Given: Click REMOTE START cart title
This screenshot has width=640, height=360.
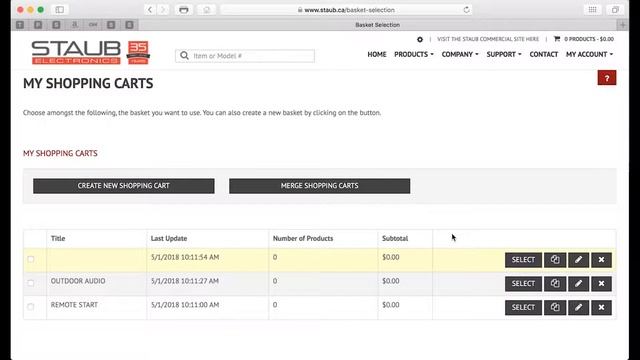Looking at the screenshot, I should pos(74,304).
